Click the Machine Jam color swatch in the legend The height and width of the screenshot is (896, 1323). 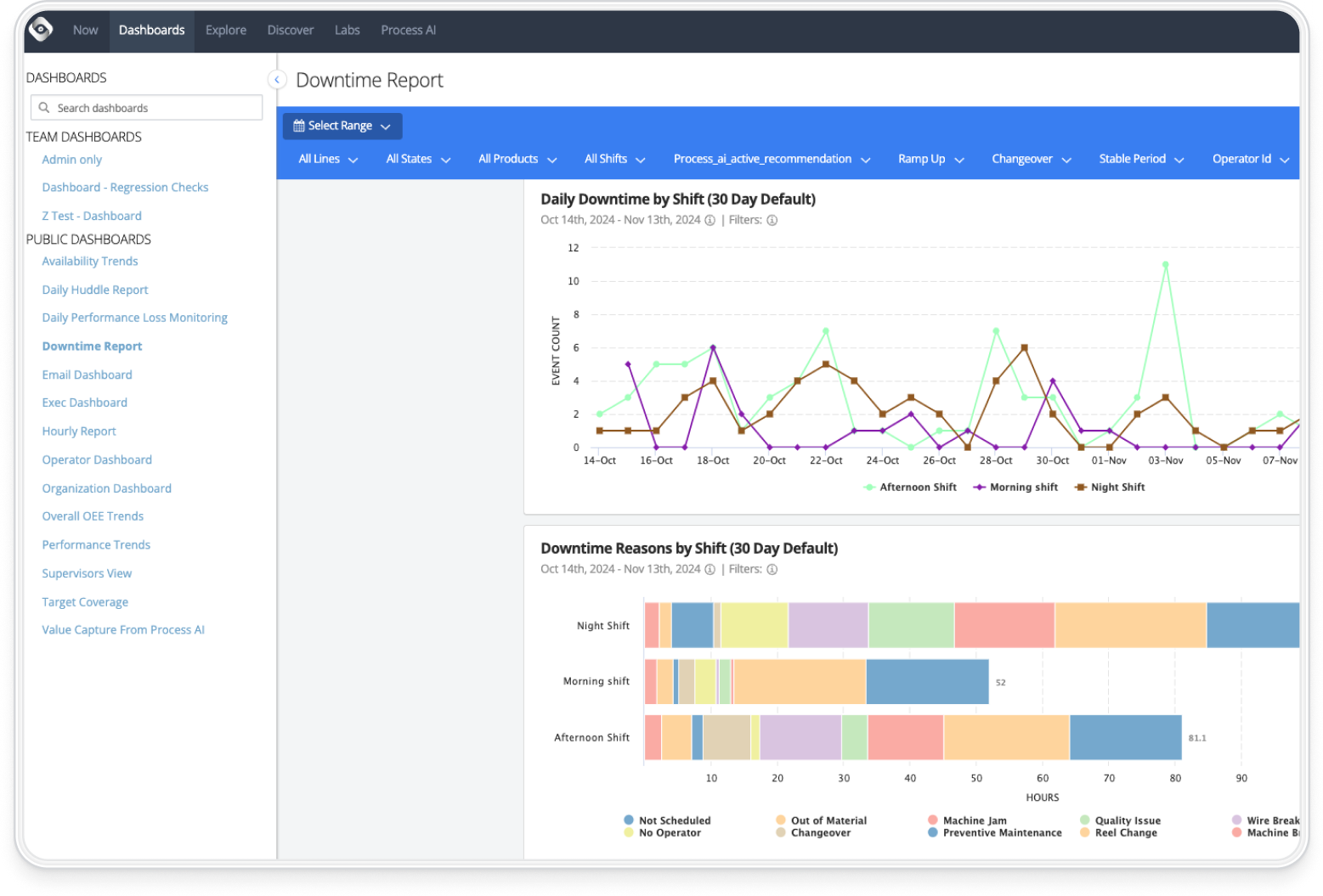pos(935,820)
